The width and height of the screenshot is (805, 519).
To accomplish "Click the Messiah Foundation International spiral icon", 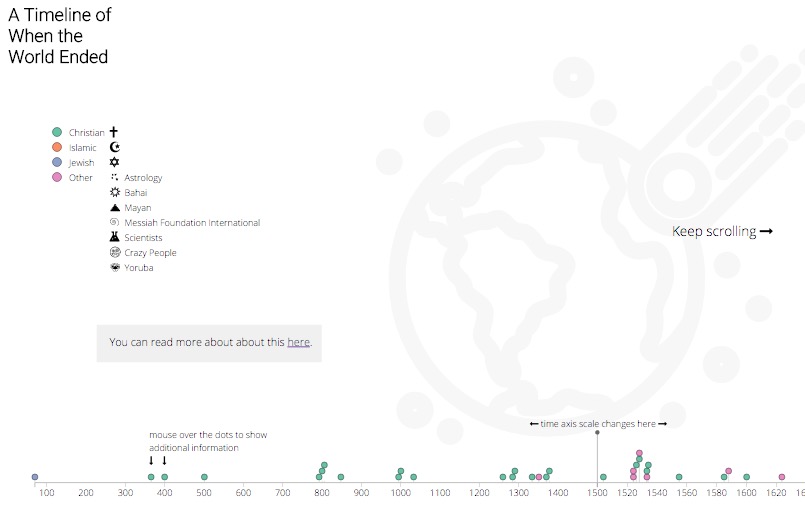I will tap(114, 222).
